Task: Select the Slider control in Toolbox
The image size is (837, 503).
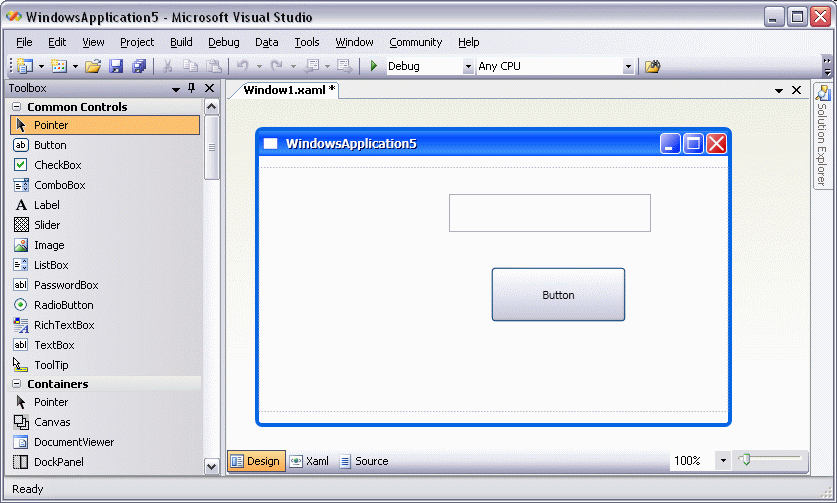Action: point(105,225)
